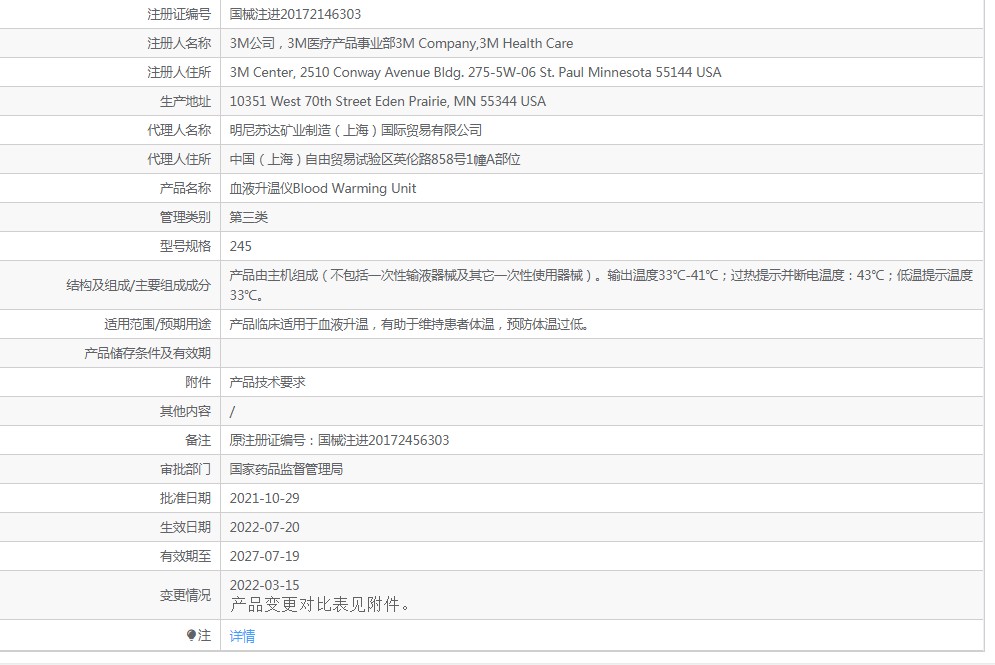Select the 适用范围/预期用途 label
The image size is (995, 665).
pyautogui.click(x=157, y=324)
